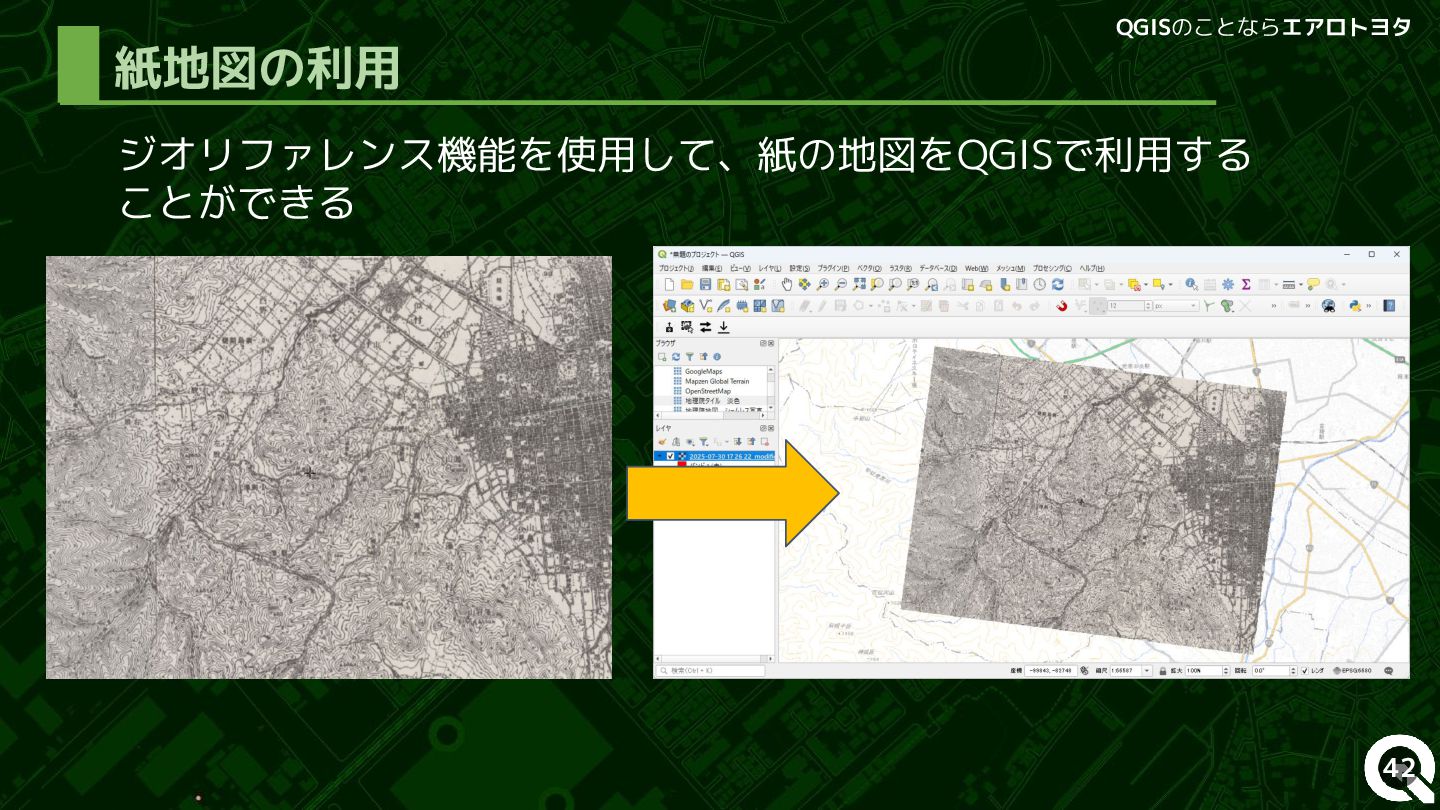
Task: Open the ベクタ menu
Action: click(x=868, y=268)
